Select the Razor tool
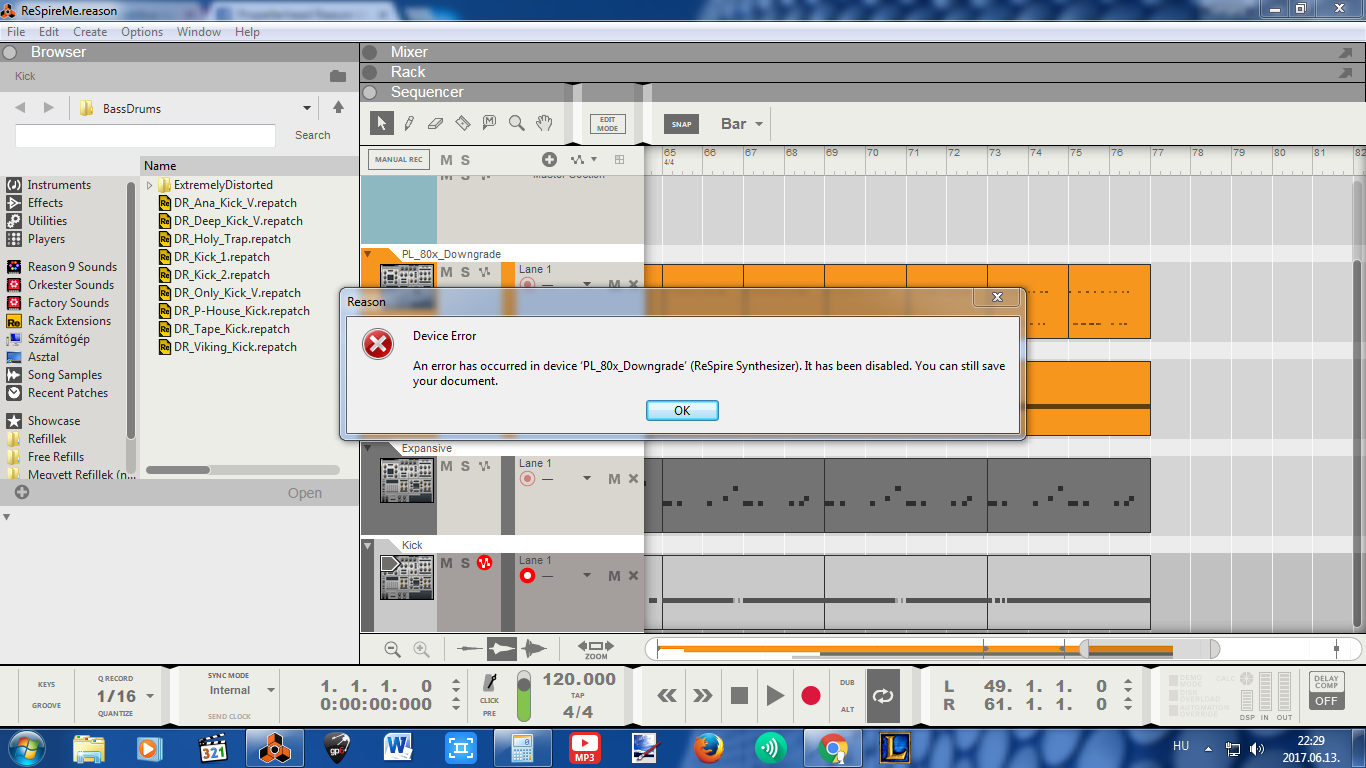 (462, 123)
